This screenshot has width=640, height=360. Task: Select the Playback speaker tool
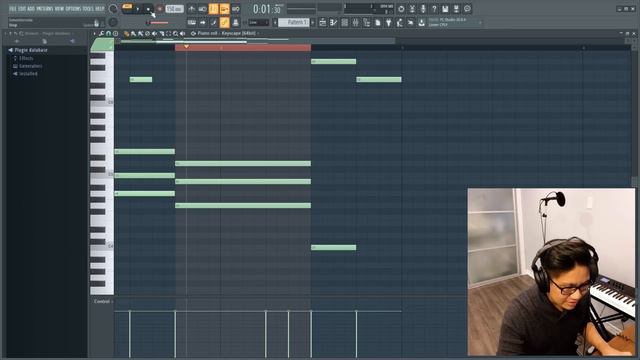click(182, 33)
